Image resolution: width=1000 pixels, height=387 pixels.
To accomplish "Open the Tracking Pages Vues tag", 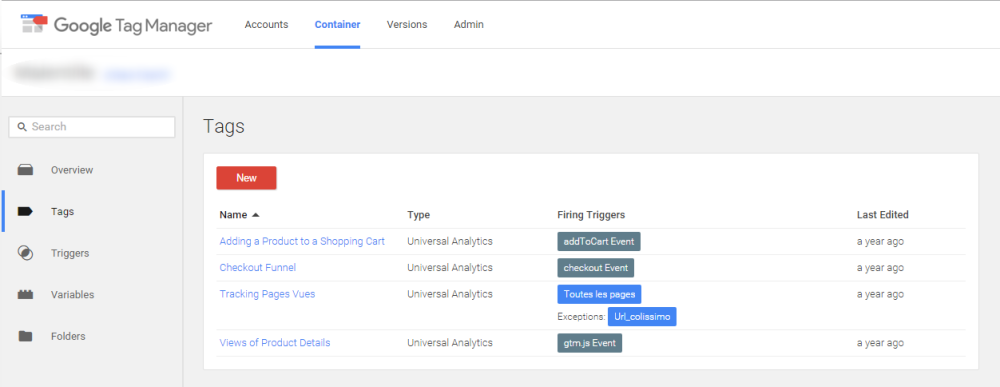I will pyautogui.click(x=267, y=294).
